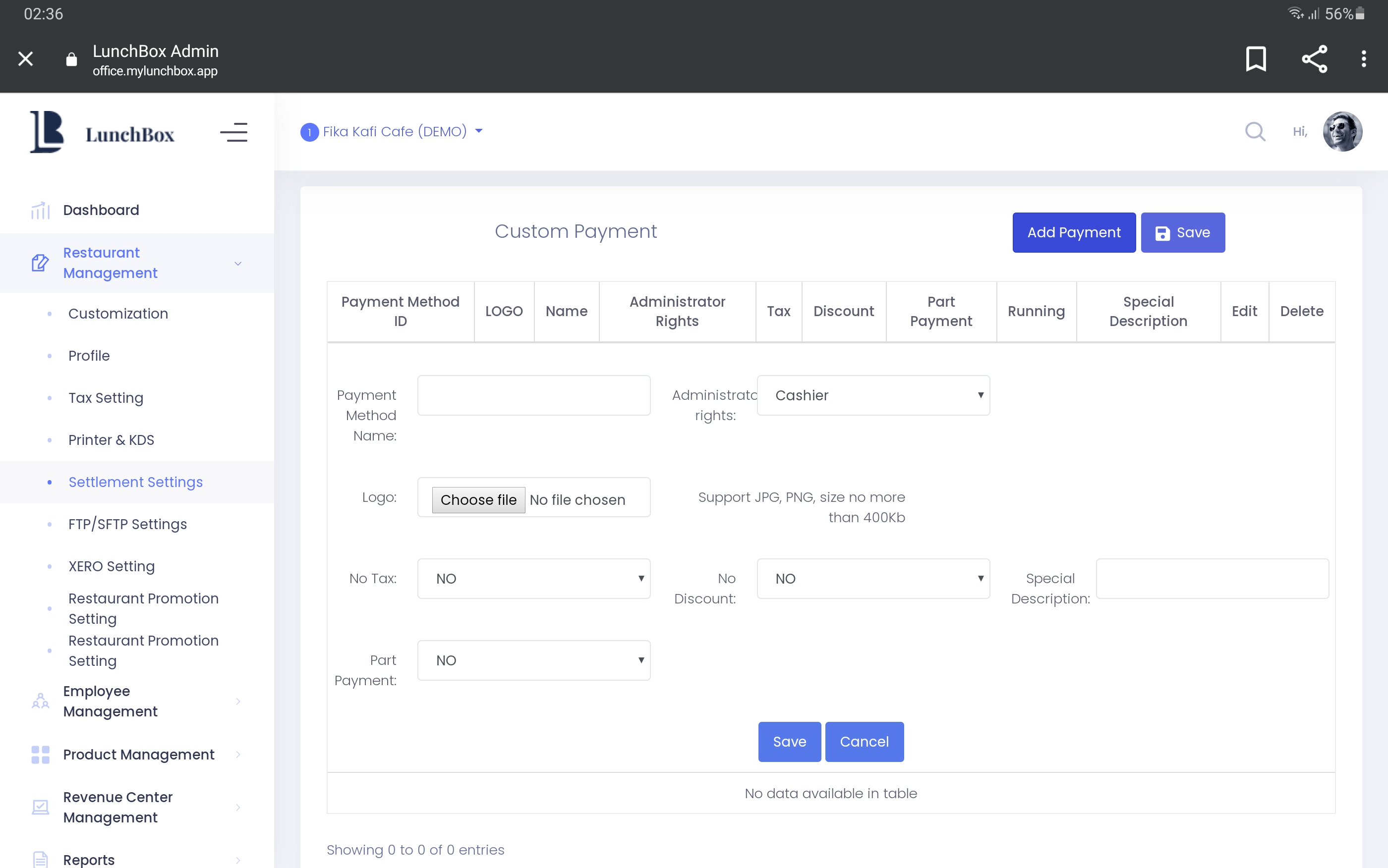1388x868 pixels.
Task: Tap the browser bookmark icon
Action: (x=1255, y=58)
